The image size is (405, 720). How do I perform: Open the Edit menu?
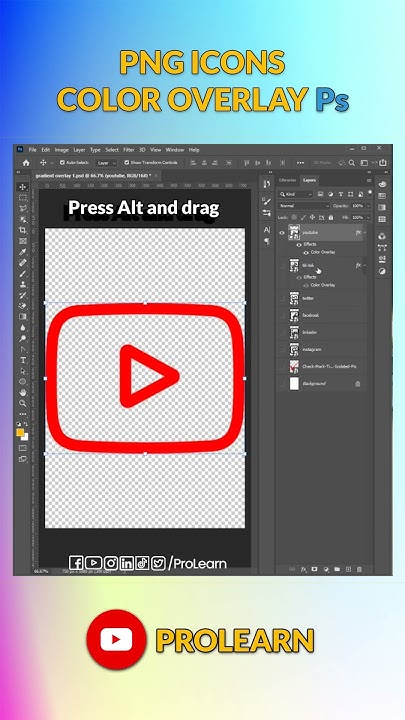pos(46,150)
